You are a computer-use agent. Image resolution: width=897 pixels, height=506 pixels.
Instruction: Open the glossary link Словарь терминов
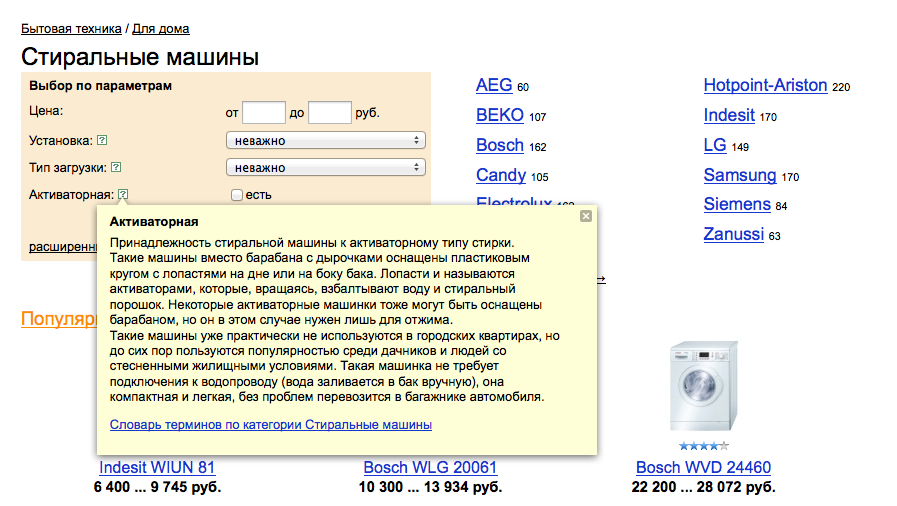click(270, 425)
